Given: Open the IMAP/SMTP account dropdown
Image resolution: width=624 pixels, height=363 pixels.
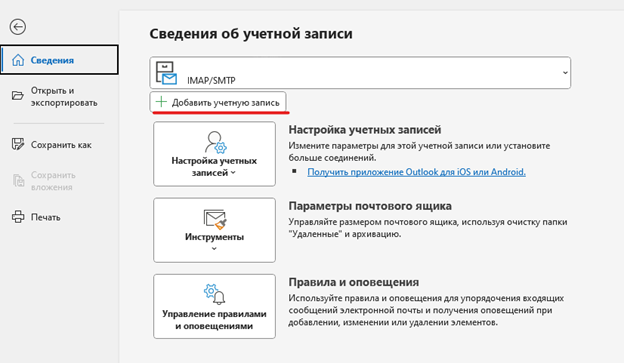Looking at the screenshot, I should (360, 72).
